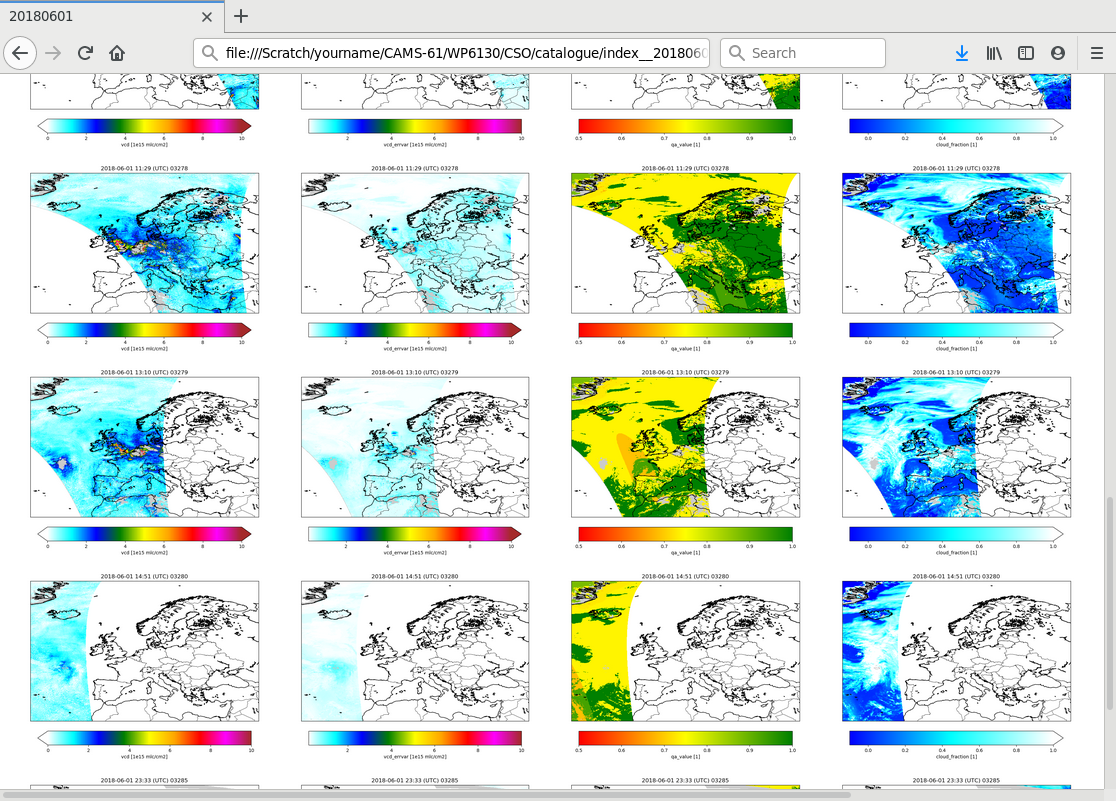Open cloud_fraction map for orbit 03279
The image size is (1116, 801).
pos(957,447)
